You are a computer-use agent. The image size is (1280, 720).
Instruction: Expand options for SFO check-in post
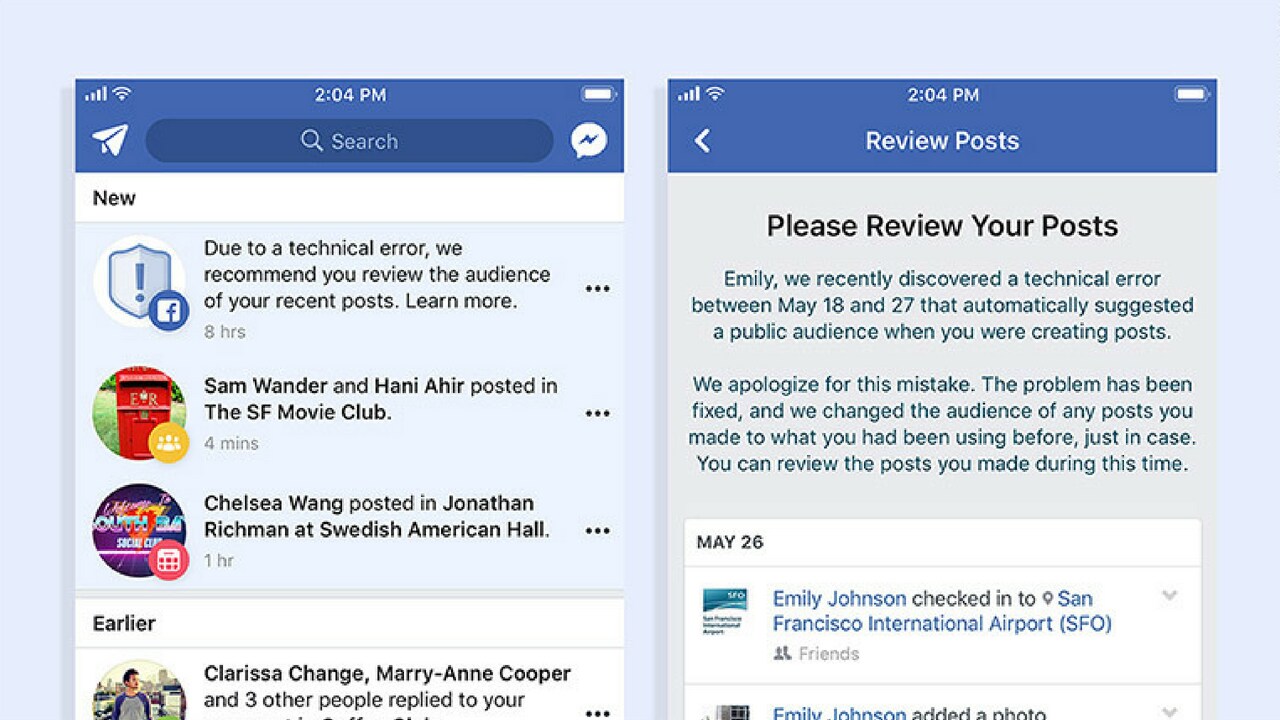(1169, 596)
